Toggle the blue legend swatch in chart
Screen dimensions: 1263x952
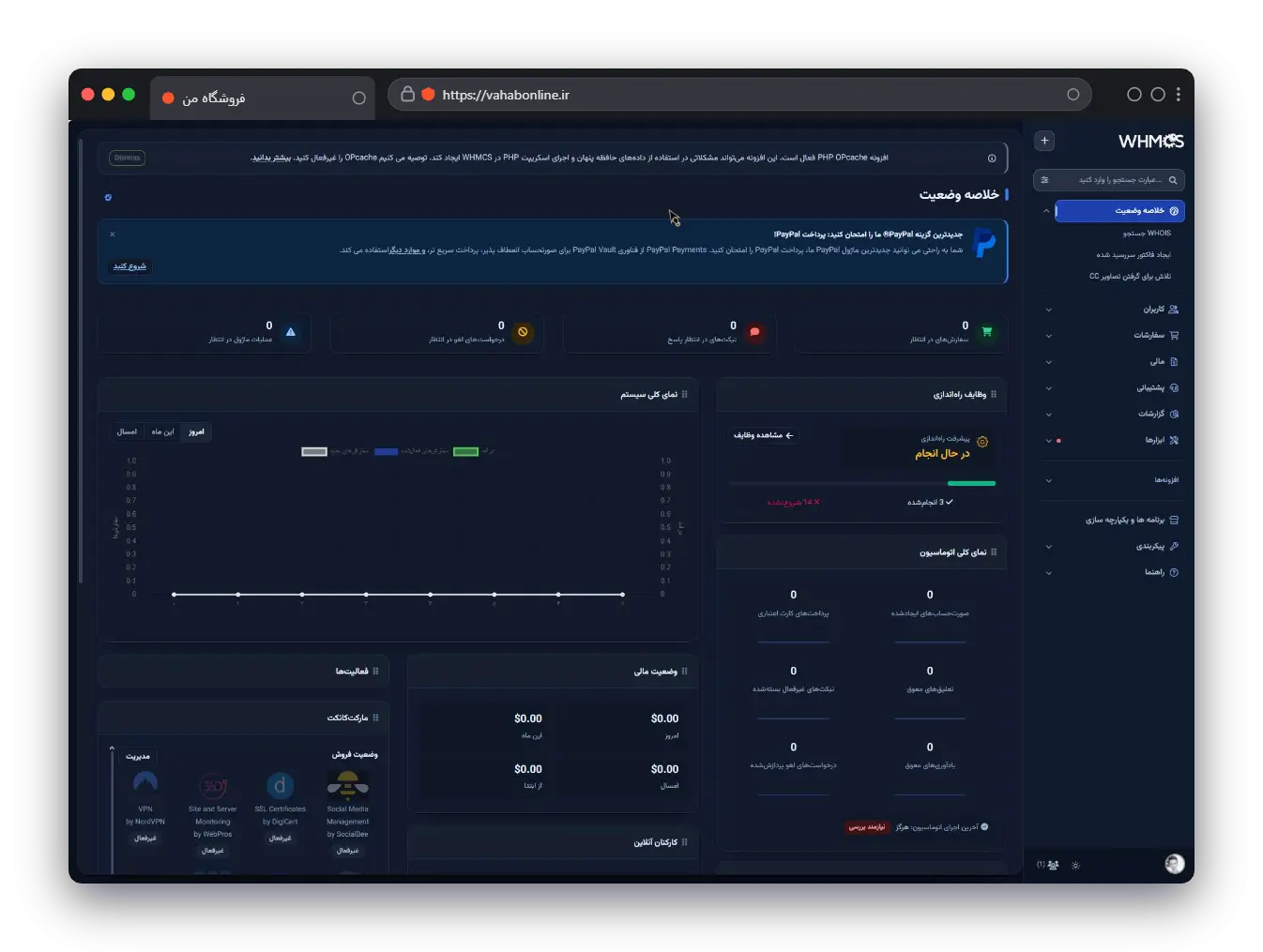(x=387, y=452)
